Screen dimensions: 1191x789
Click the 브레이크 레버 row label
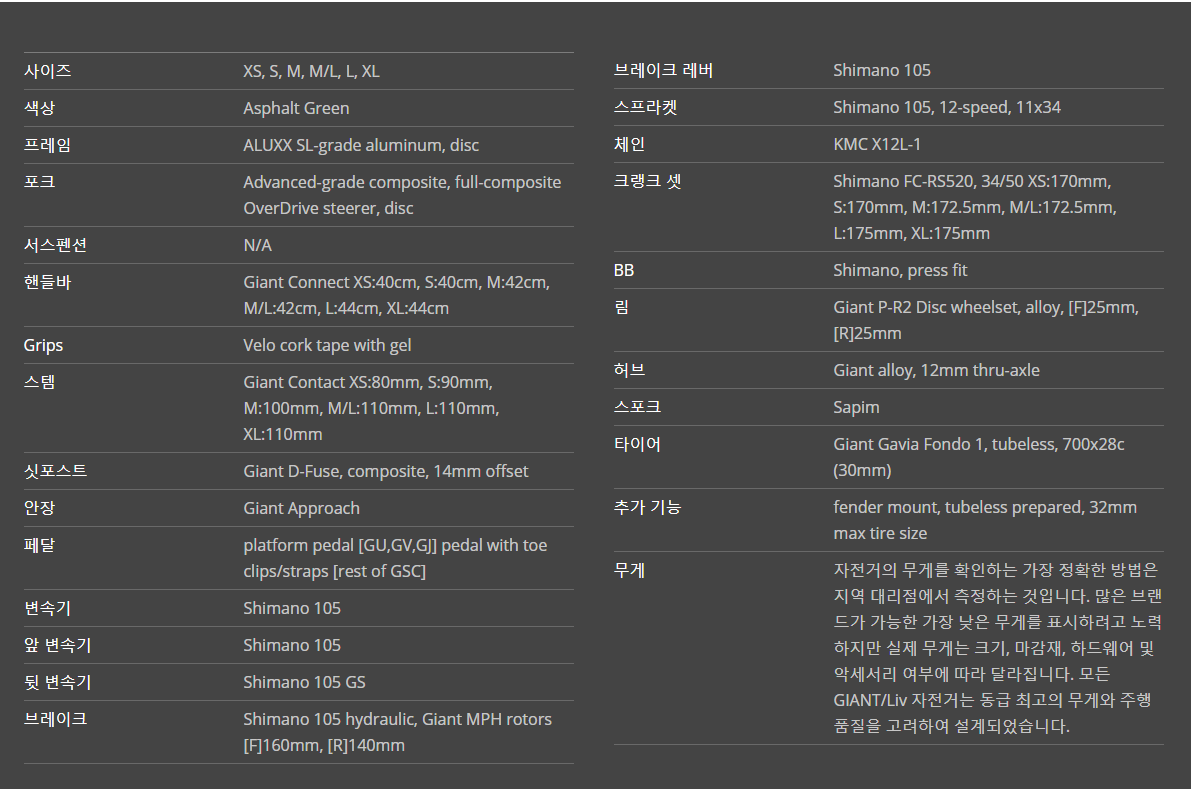(663, 71)
